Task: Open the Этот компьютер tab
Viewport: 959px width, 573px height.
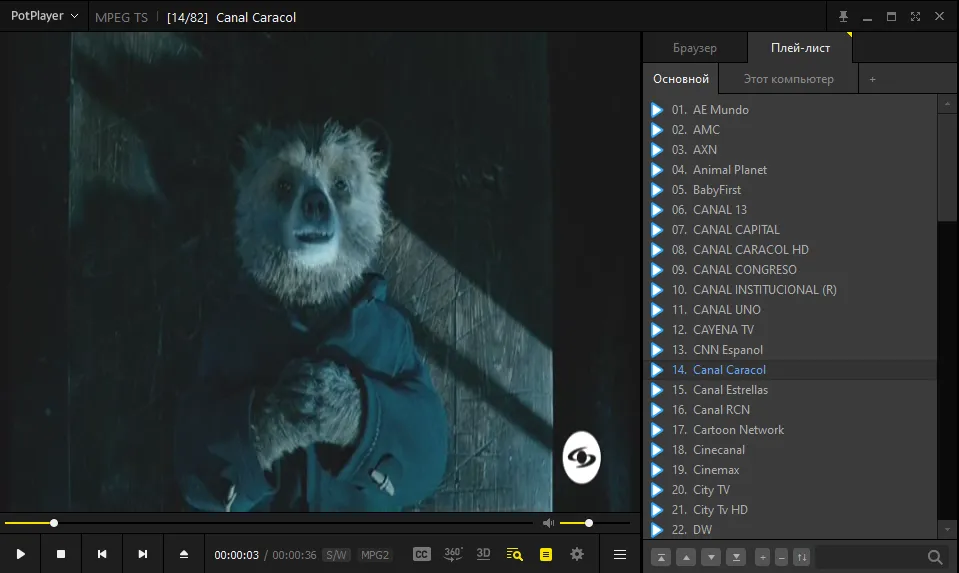Action: coord(788,79)
